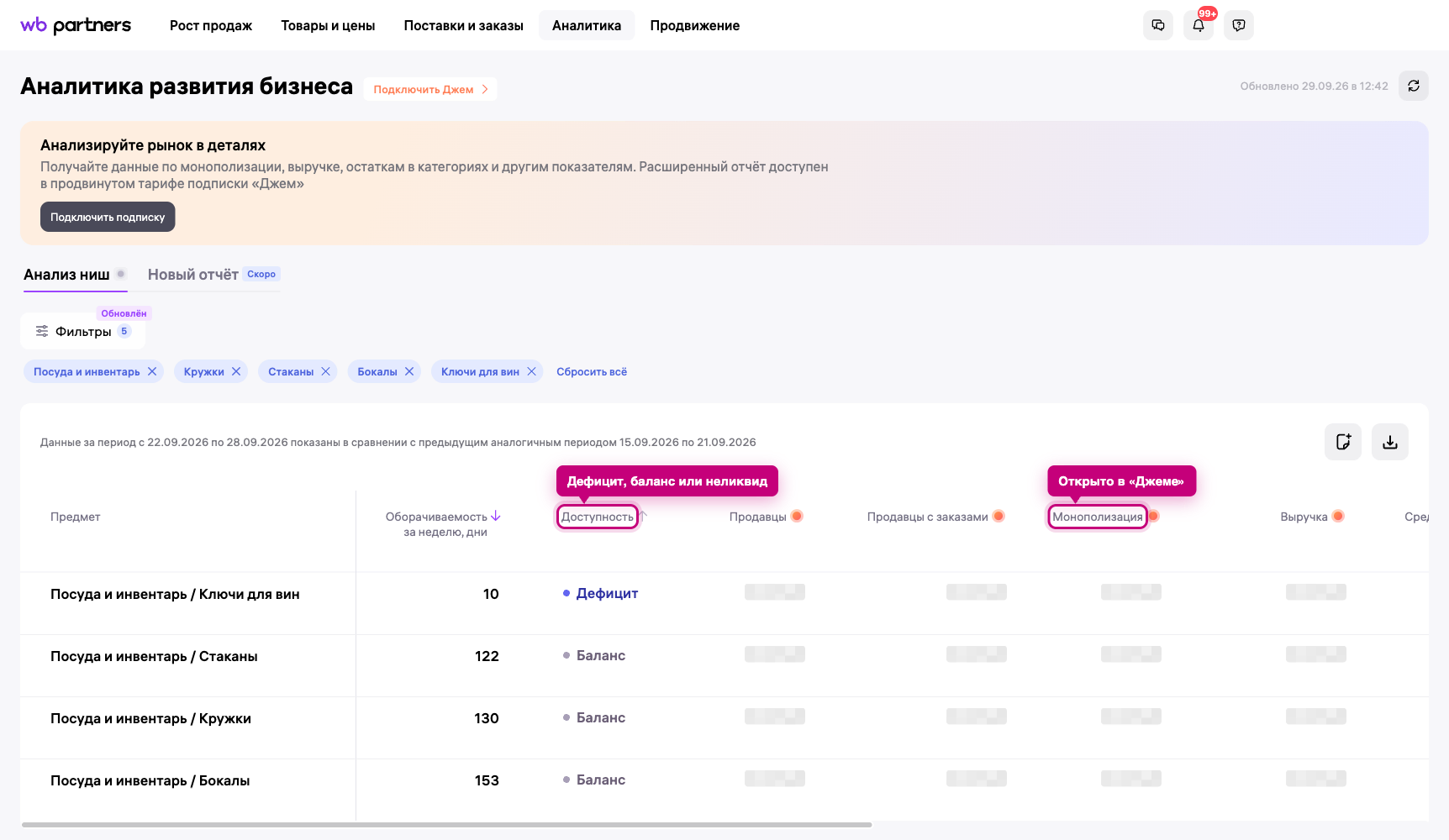Remove the "Посуда и инвентарь" filter chip

coord(152,371)
